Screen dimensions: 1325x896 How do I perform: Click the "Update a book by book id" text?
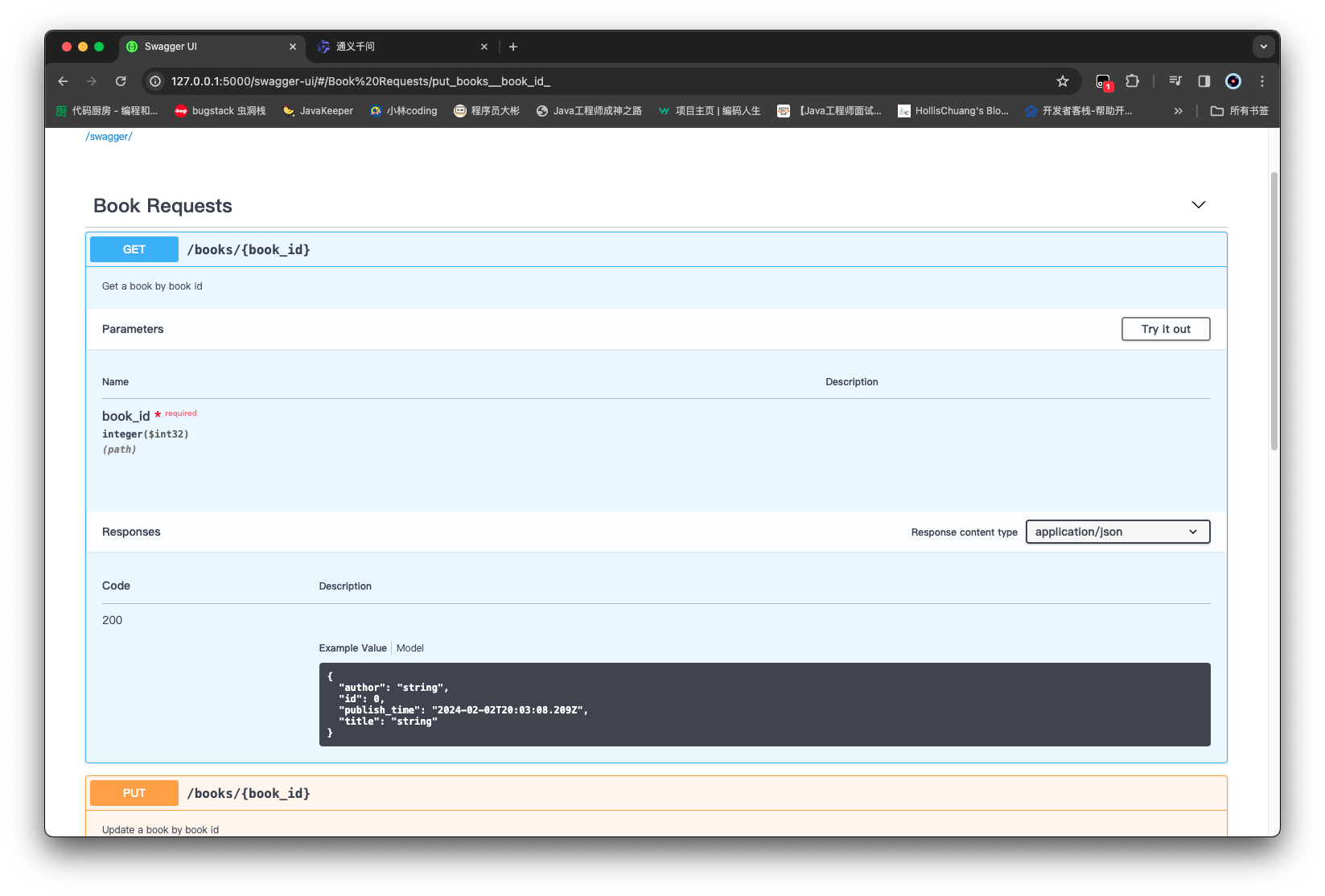(160, 830)
